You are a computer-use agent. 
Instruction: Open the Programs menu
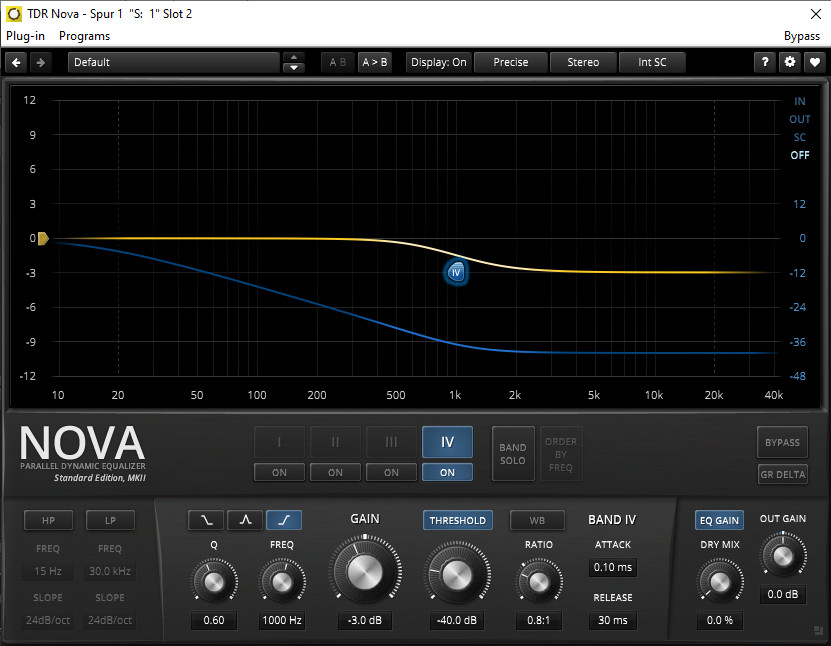coord(84,36)
